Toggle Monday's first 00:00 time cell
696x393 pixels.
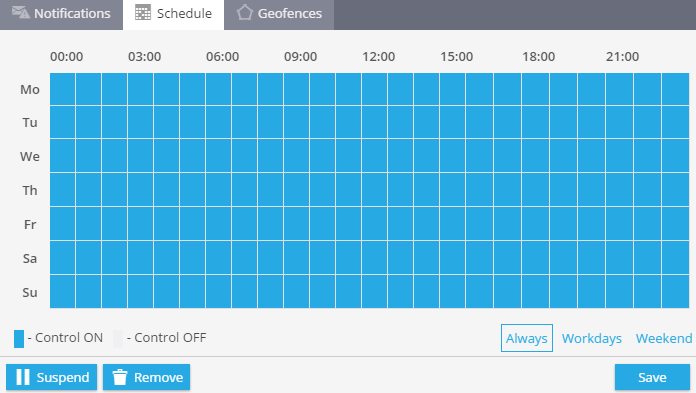63,89
